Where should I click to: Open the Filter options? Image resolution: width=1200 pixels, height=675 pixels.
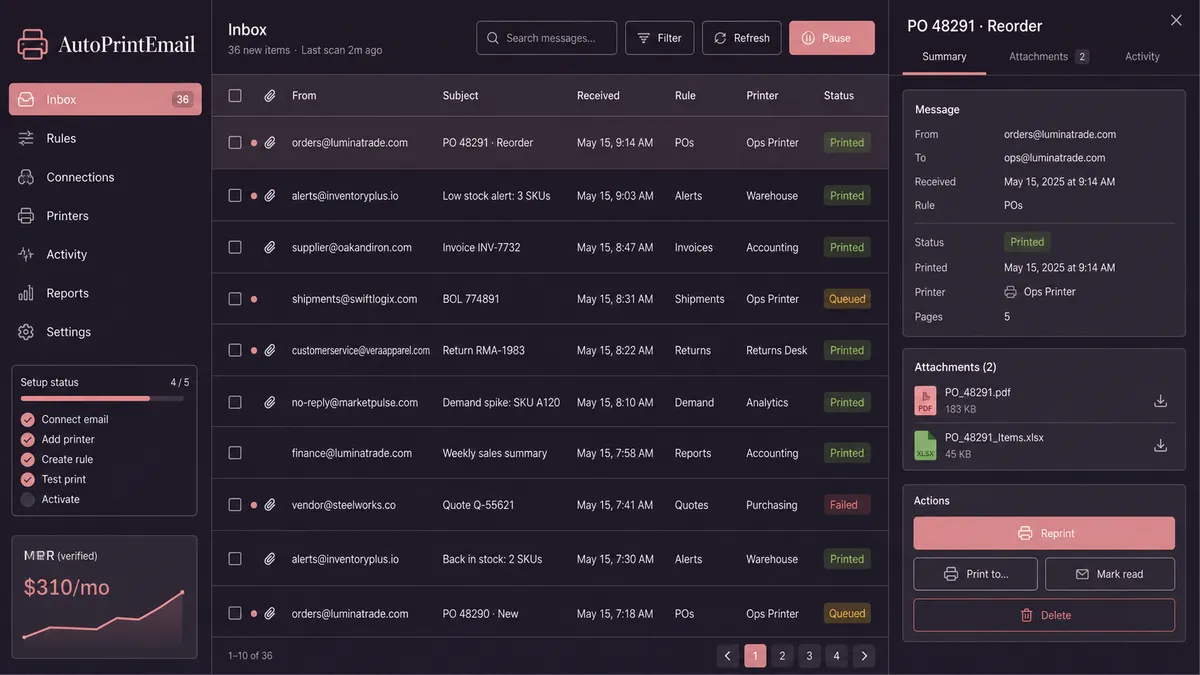660,38
